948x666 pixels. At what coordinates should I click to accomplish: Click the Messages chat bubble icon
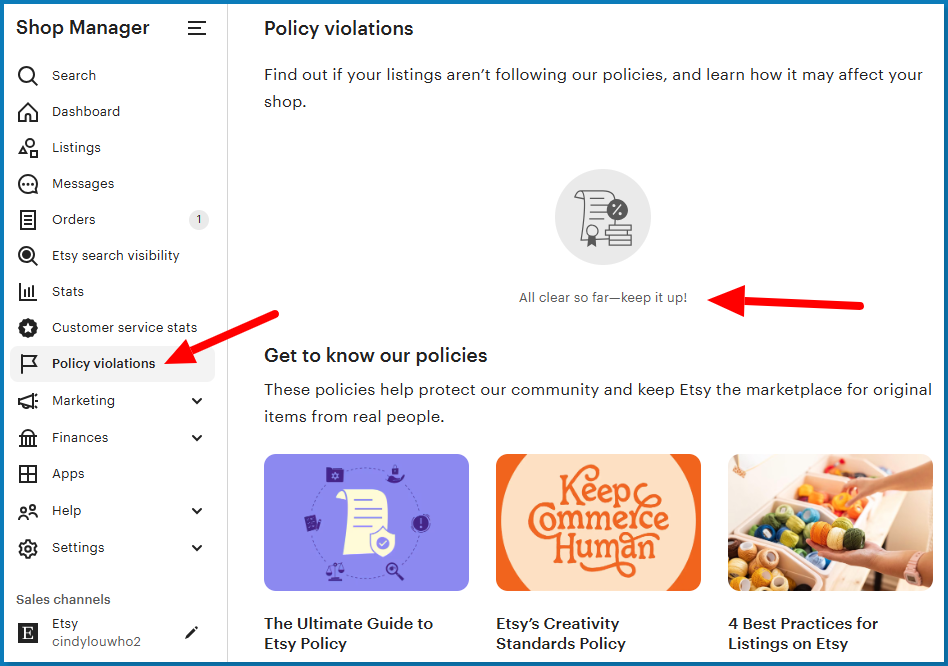click(x=28, y=184)
